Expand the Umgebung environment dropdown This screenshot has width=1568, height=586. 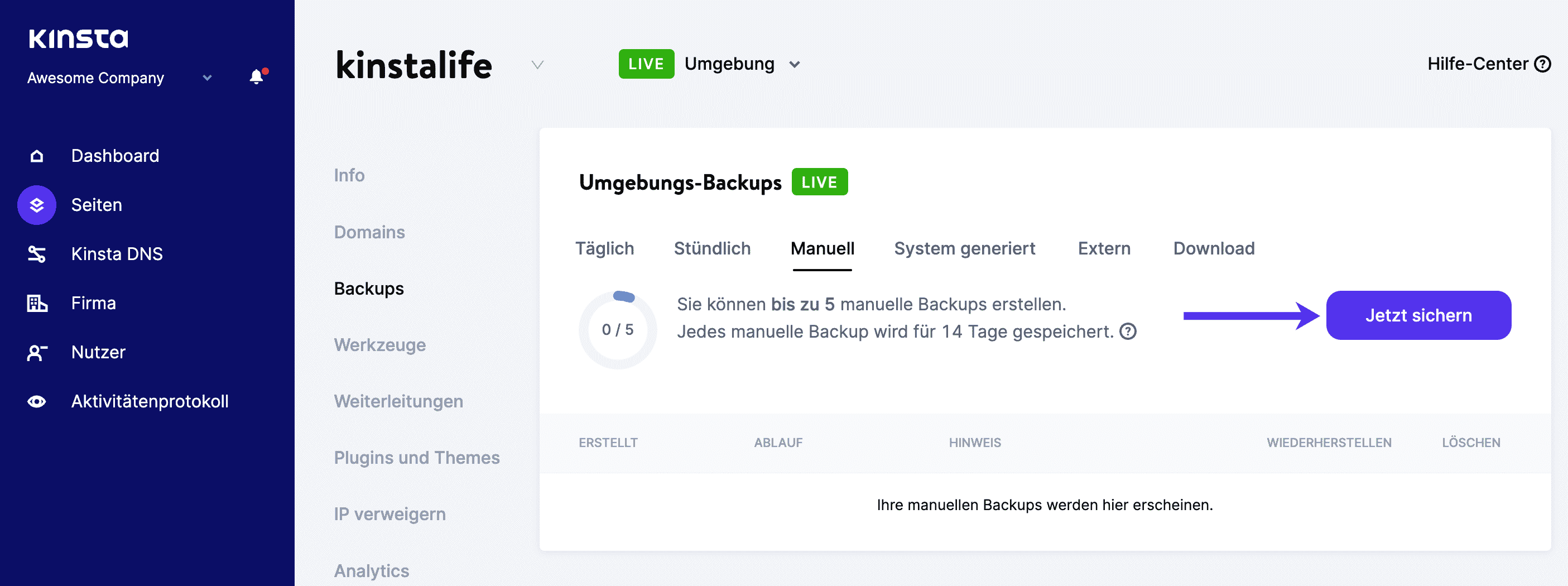(x=795, y=64)
